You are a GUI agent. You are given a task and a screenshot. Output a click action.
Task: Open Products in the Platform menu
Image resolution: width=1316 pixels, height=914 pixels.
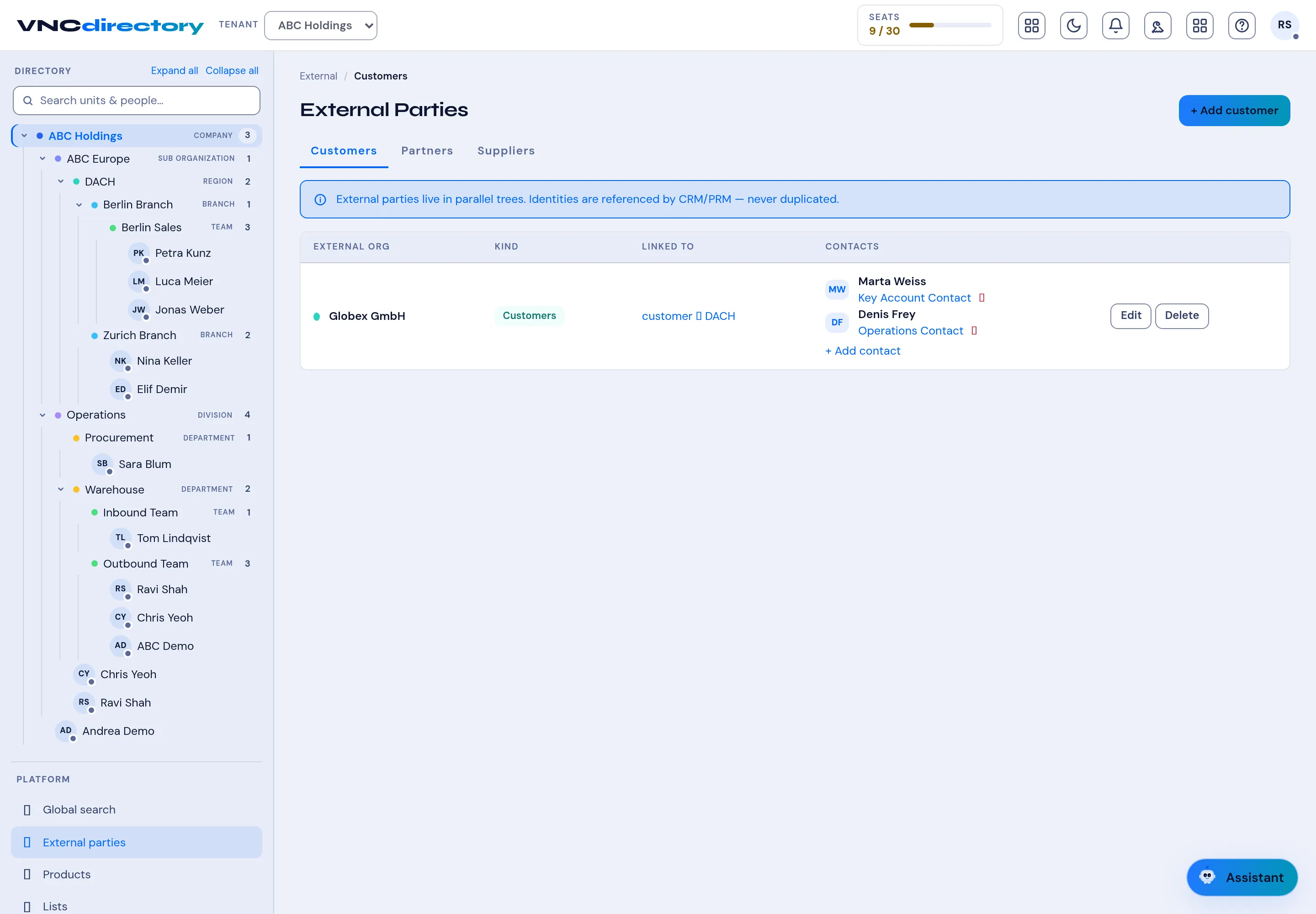(136, 875)
